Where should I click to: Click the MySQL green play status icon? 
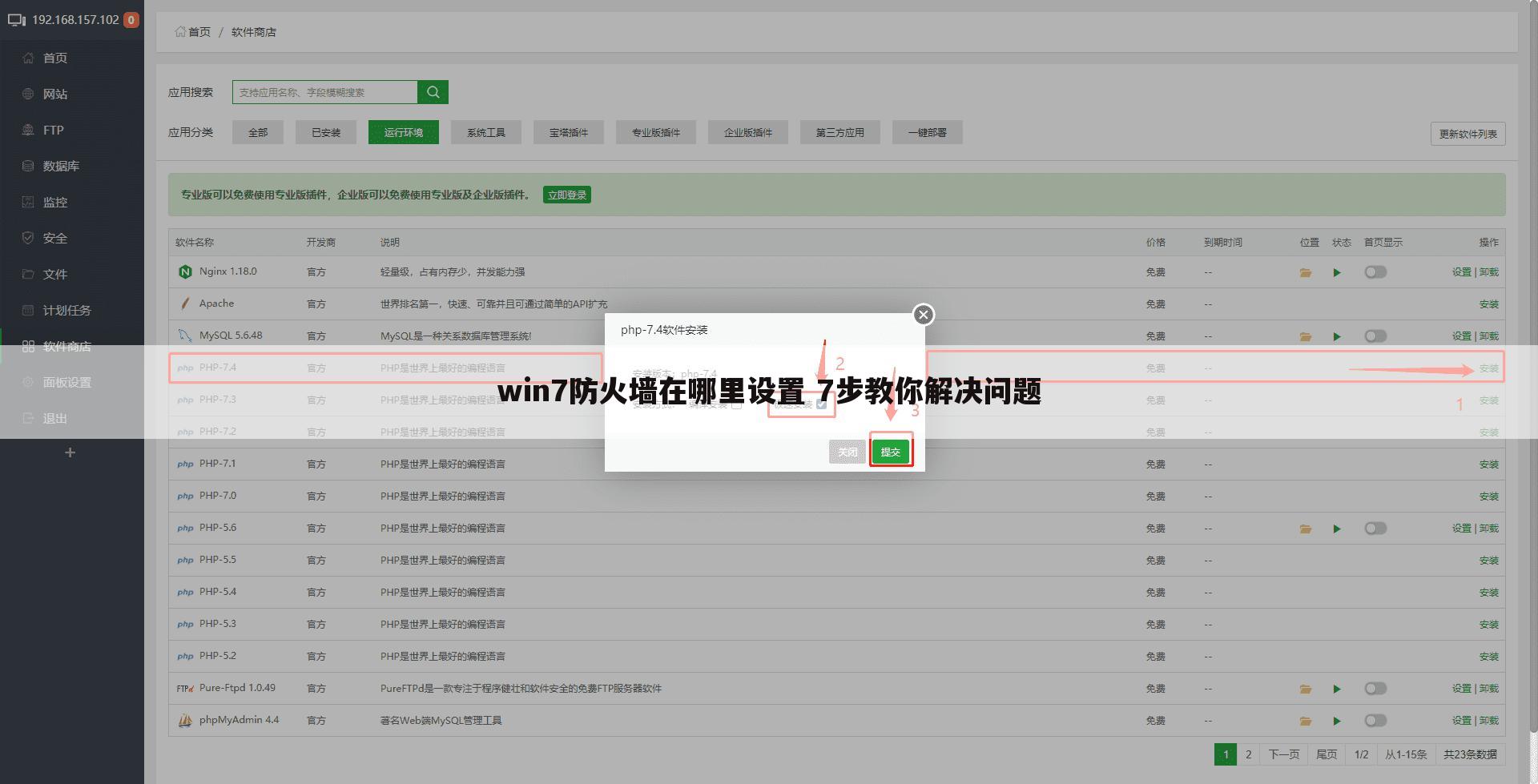(x=1337, y=336)
